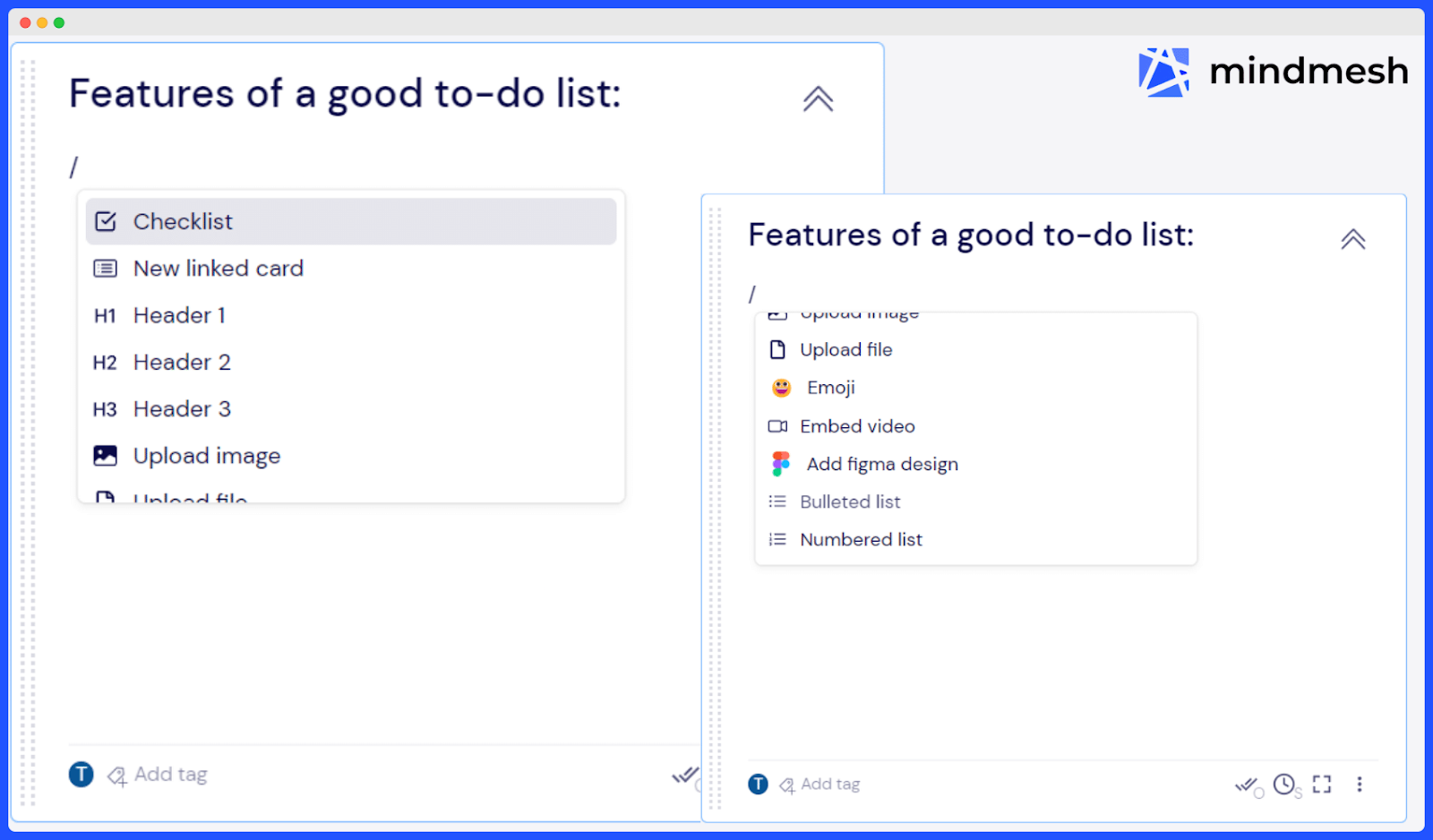Insert a Numbered list
1433x840 pixels.
[x=861, y=540]
